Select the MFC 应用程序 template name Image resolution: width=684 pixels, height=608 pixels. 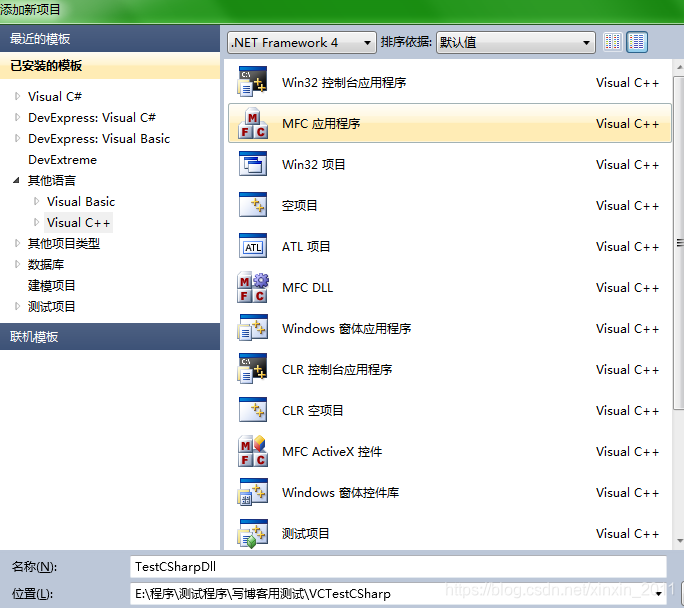321,123
